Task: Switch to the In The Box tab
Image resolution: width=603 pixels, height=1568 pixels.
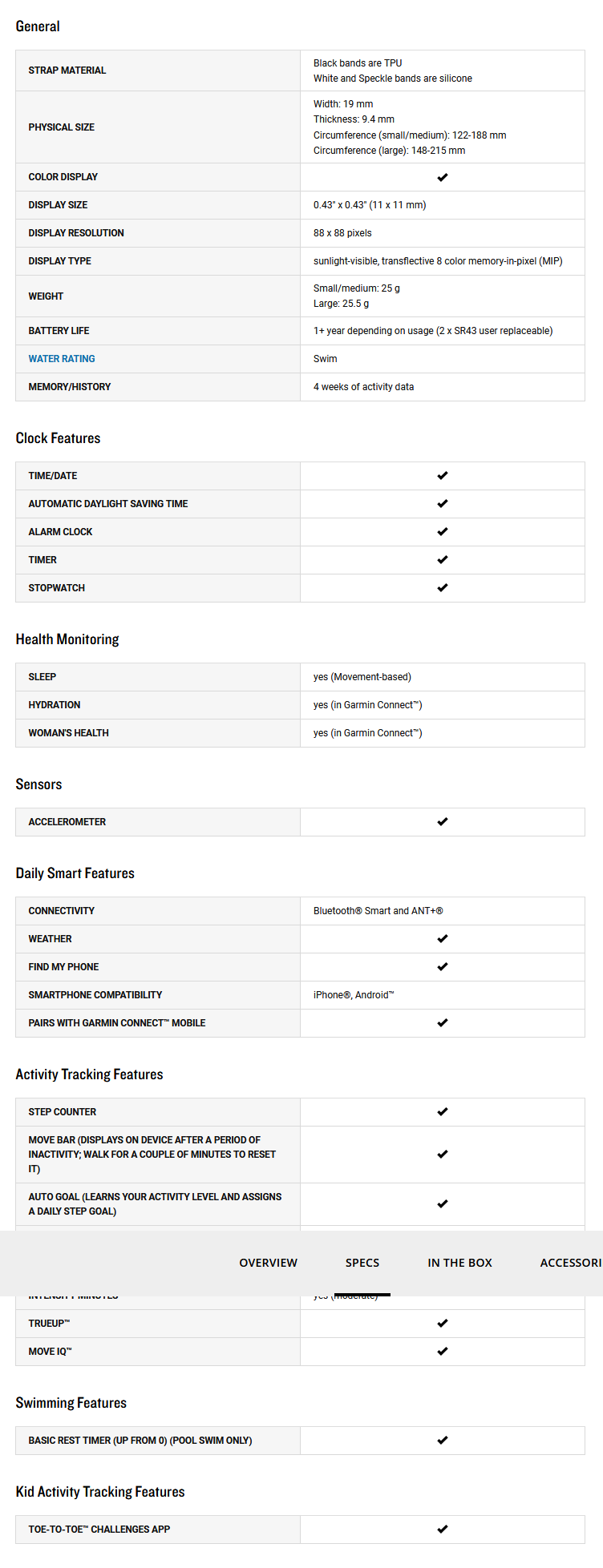Action: (x=459, y=1263)
